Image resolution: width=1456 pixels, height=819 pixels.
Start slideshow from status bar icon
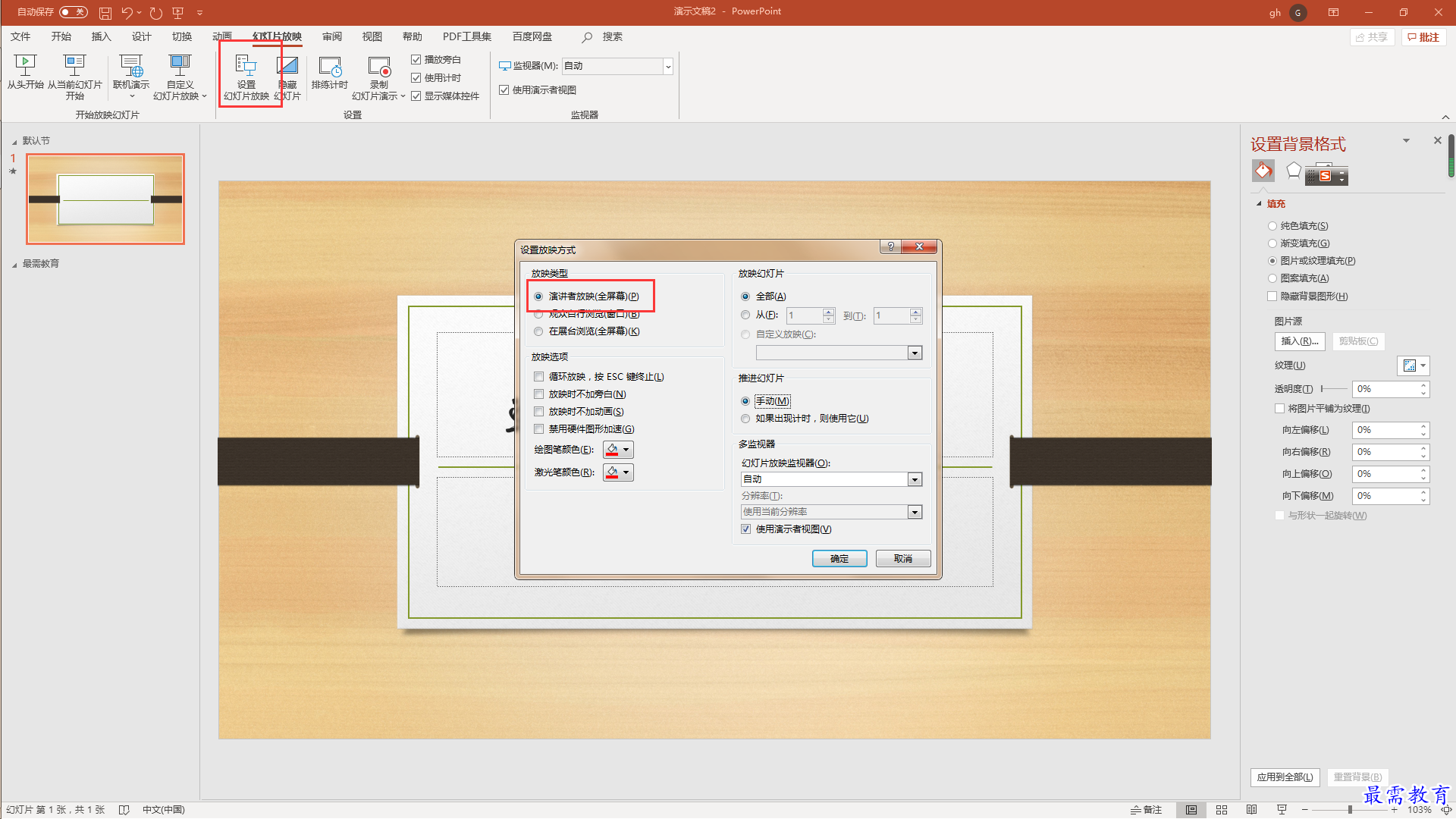(x=1282, y=810)
